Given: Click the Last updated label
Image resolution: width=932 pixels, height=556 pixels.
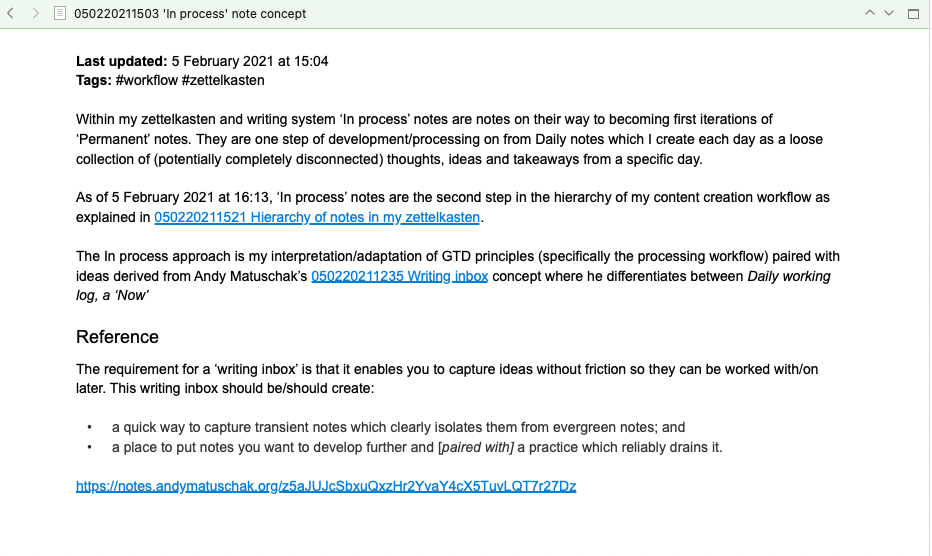Looking at the screenshot, I should pyautogui.click(x=122, y=61).
